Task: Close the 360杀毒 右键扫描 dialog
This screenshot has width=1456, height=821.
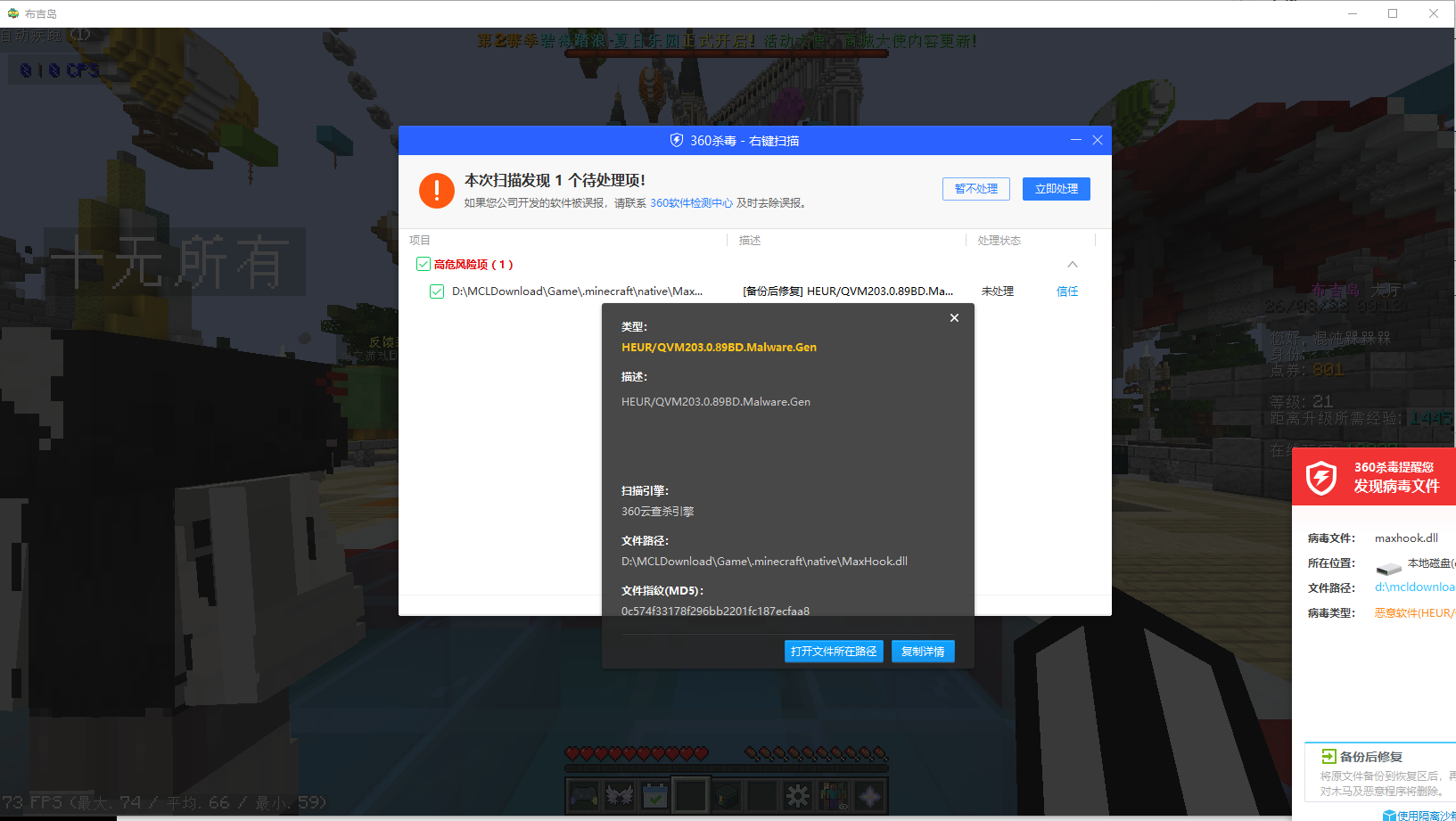Action: (x=1098, y=140)
